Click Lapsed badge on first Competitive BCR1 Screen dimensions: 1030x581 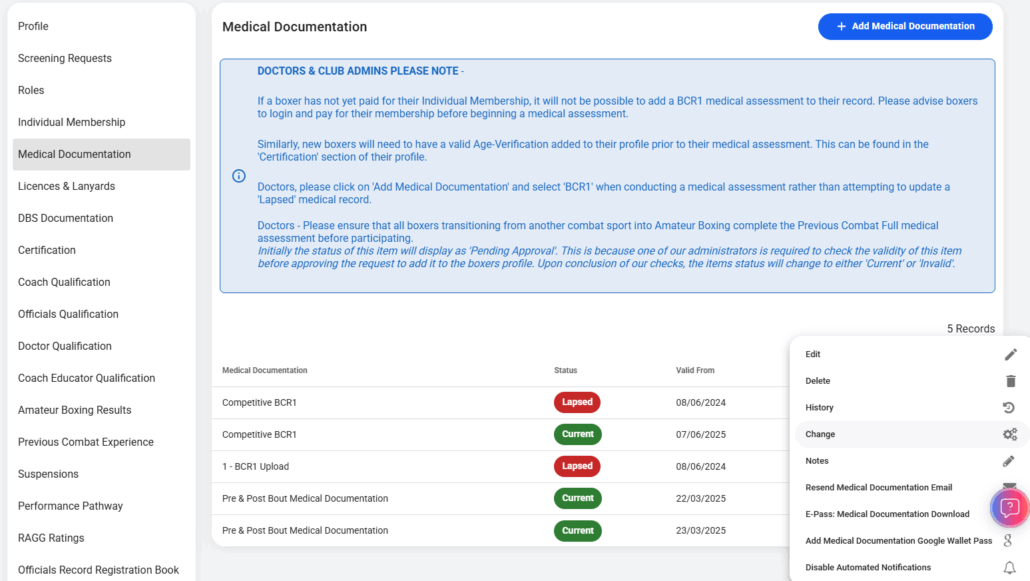click(577, 402)
